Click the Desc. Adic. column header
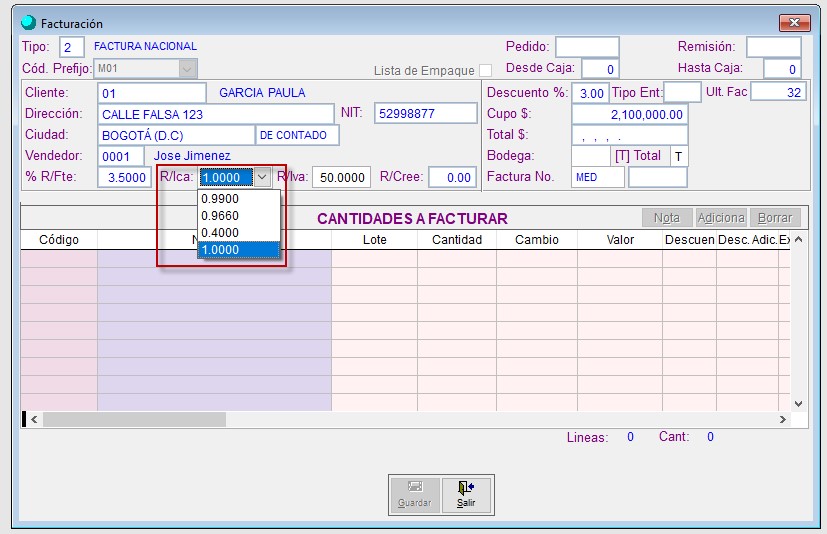This screenshot has width=827, height=534. pyautogui.click(x=747, y=240)
